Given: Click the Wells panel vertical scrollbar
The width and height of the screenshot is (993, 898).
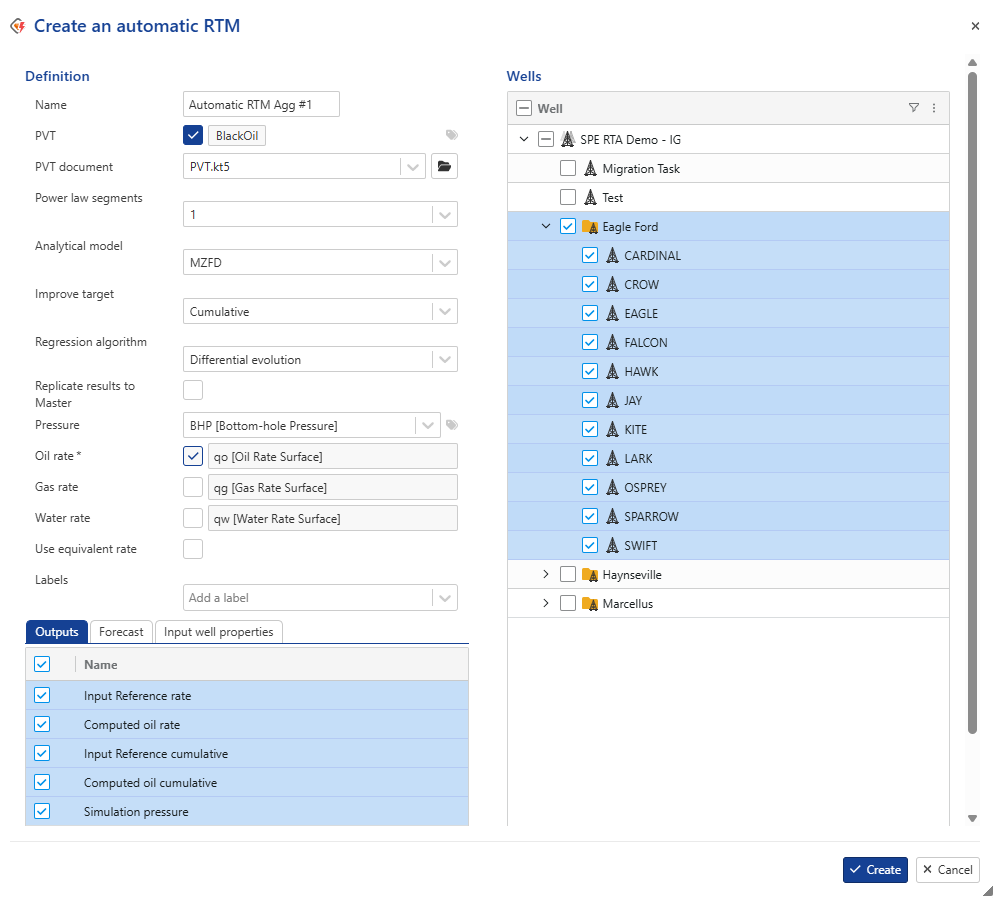Looking at the screenshot, I should (x=971, y=400).
